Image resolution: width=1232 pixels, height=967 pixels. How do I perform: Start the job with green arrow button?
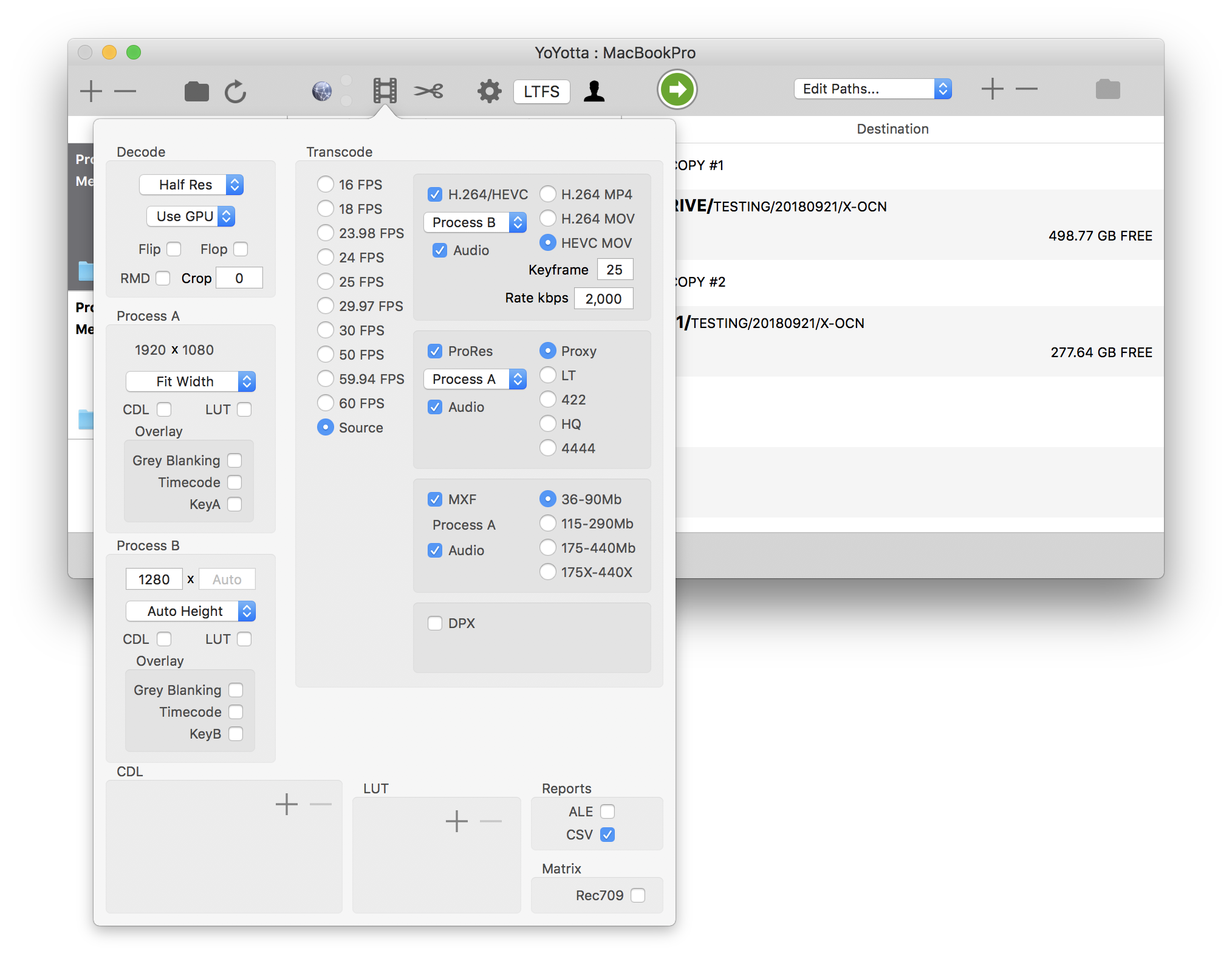(x=677, y=90)
